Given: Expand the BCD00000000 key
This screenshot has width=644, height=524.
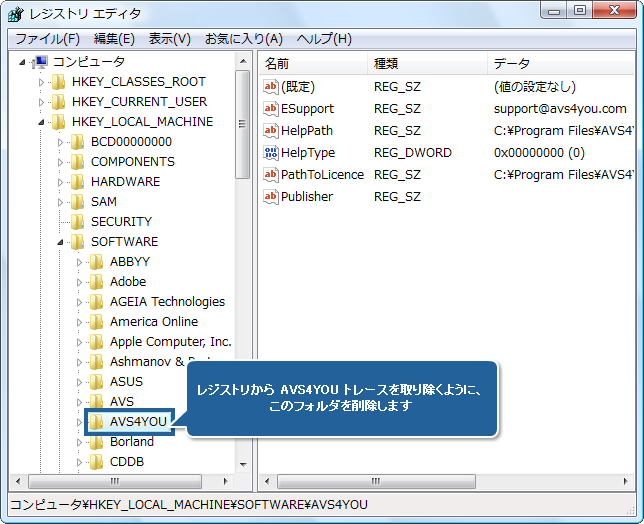Looking at the screenshot, I should [60, 142].
